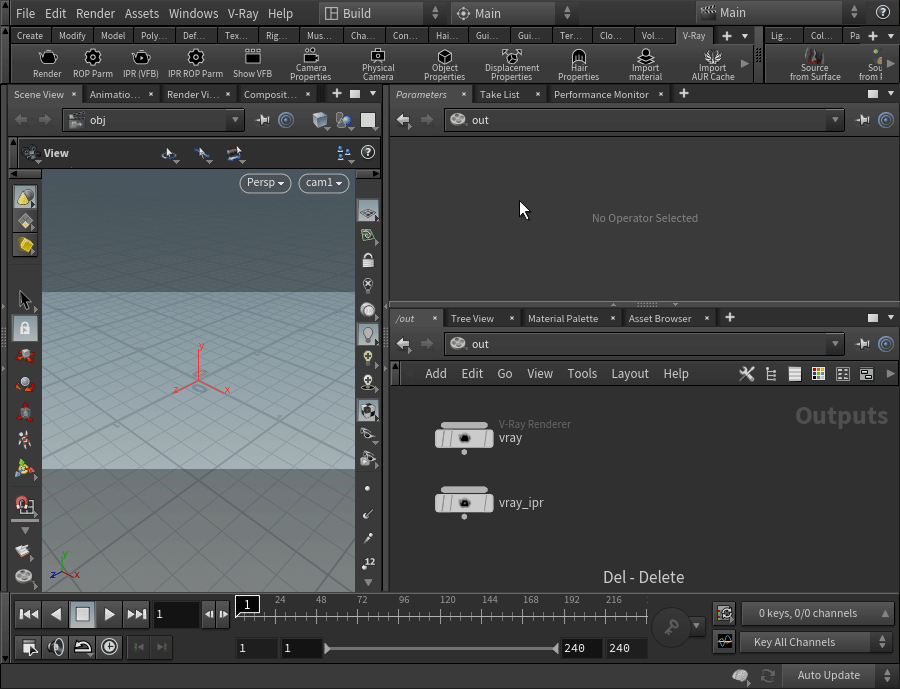Pin the Scene View pane
Screen dimensions: 900x689
(262, 120)
